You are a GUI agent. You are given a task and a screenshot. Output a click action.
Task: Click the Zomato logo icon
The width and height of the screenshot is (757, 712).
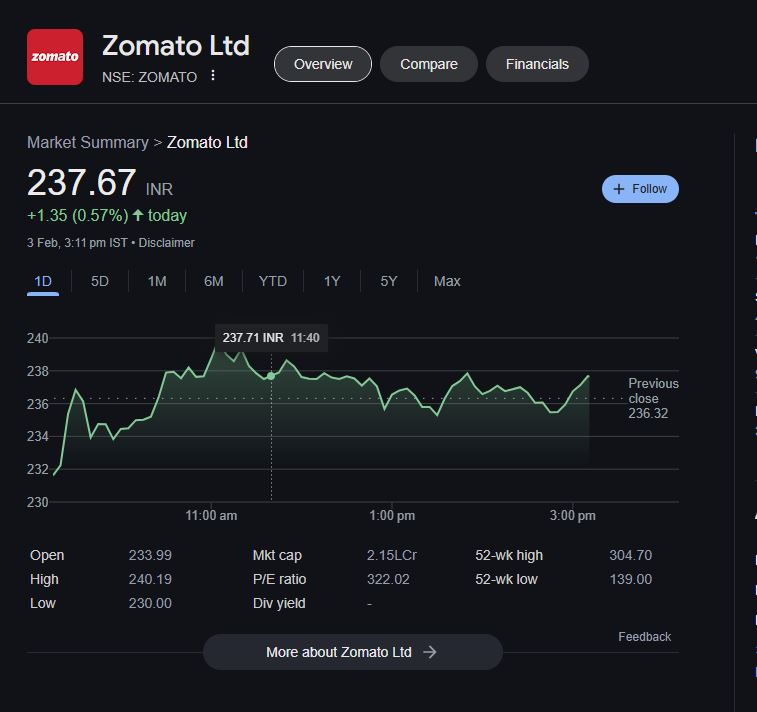tap(55, 57)
